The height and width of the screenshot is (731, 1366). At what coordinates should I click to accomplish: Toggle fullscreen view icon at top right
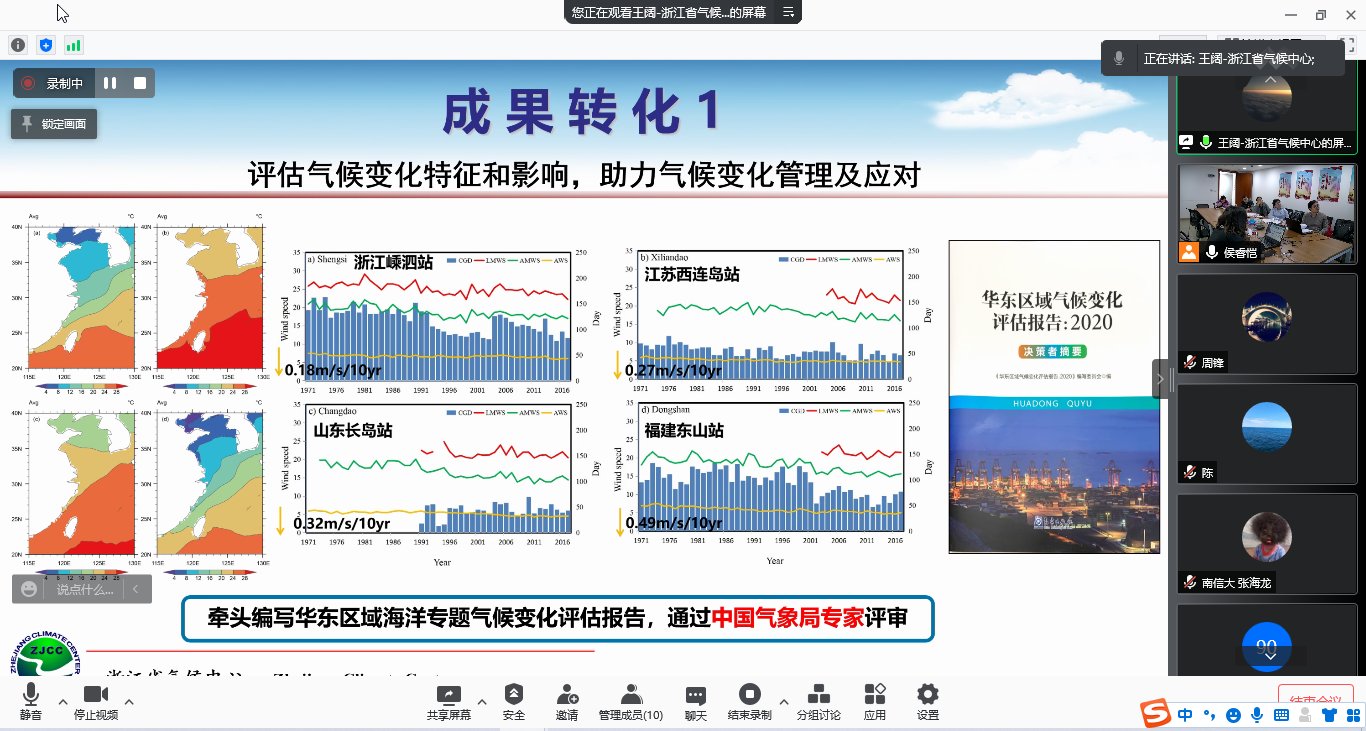point(1347,45)
